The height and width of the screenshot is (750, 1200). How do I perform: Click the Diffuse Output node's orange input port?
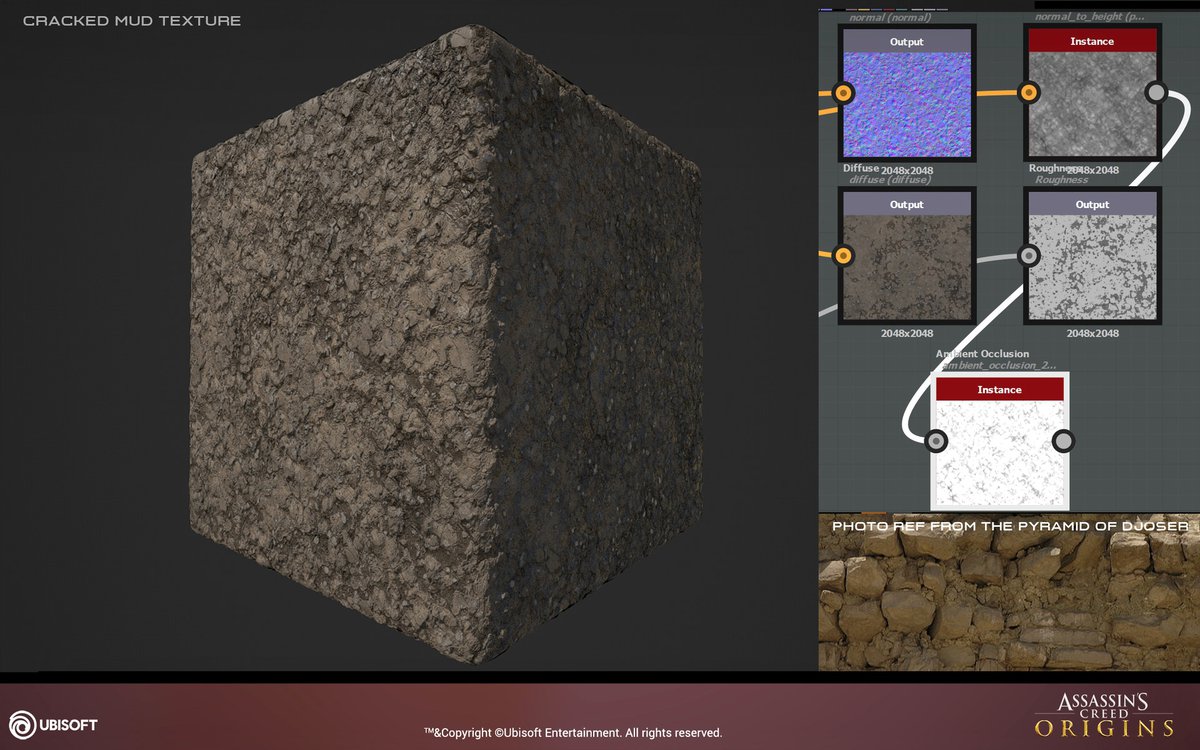pyautogui.click(x=843, y=256)
